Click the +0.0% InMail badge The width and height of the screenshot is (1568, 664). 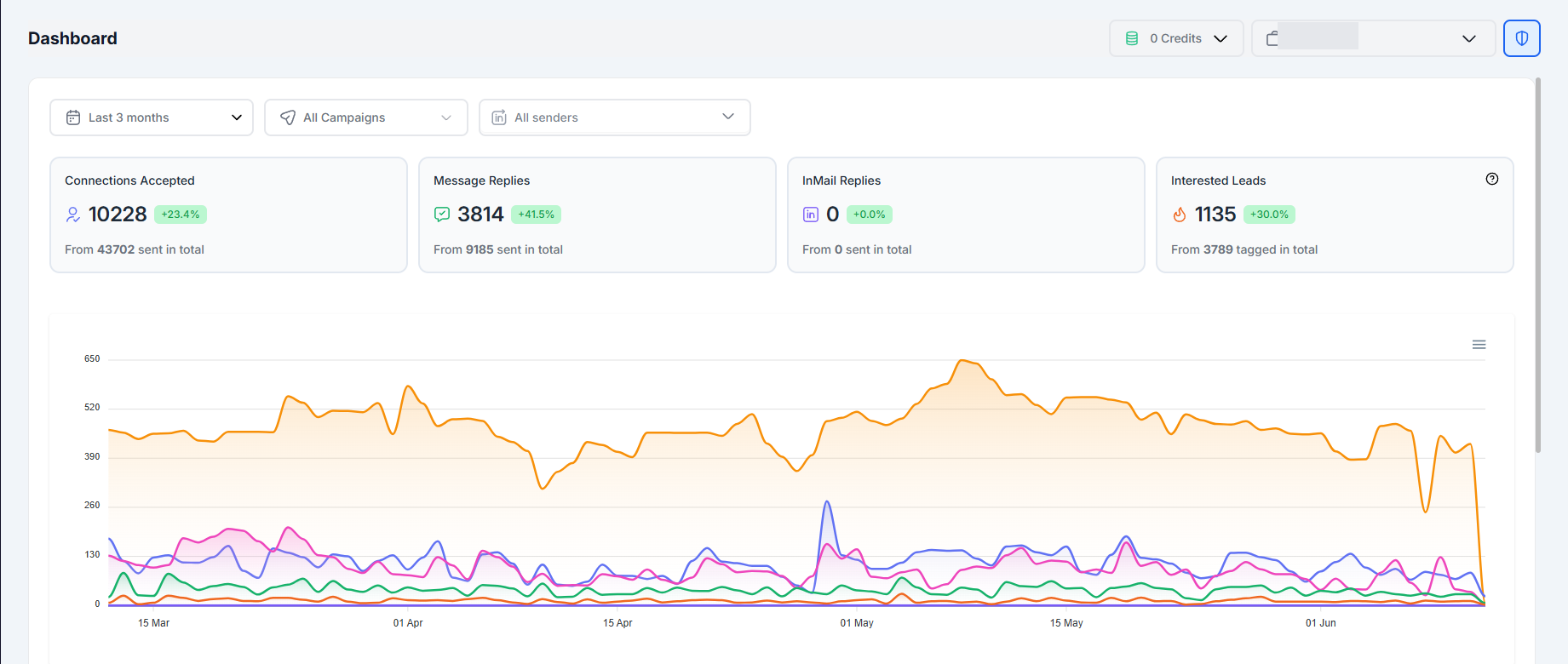click(x=870, y=215)
